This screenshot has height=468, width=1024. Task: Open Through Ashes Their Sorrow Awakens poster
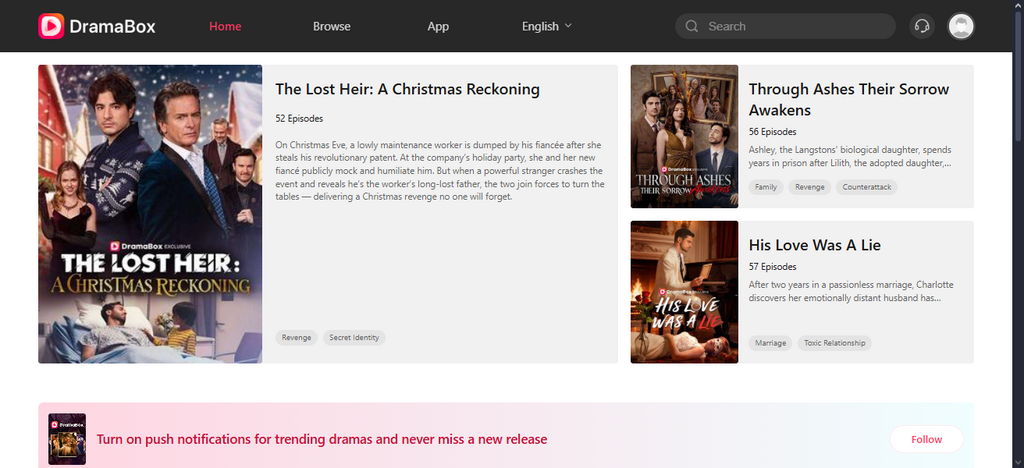684,136
